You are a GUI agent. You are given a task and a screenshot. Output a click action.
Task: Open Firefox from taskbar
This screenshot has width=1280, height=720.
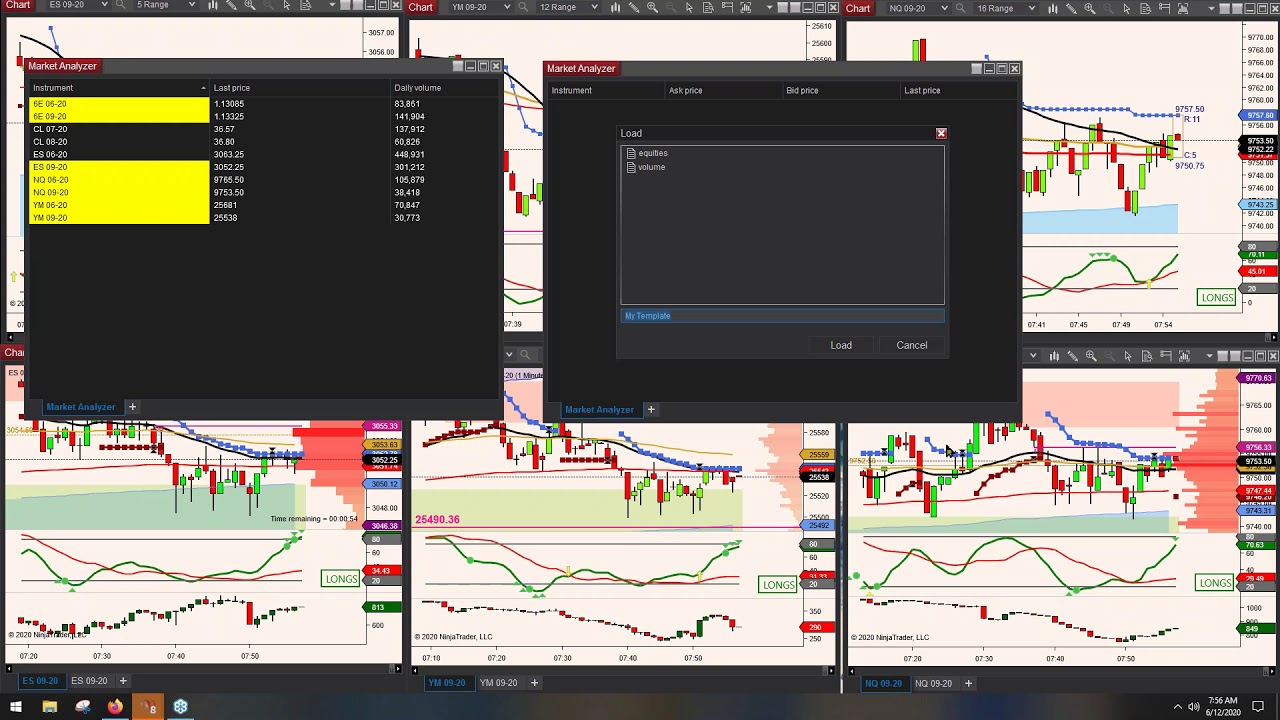[115, 707]
